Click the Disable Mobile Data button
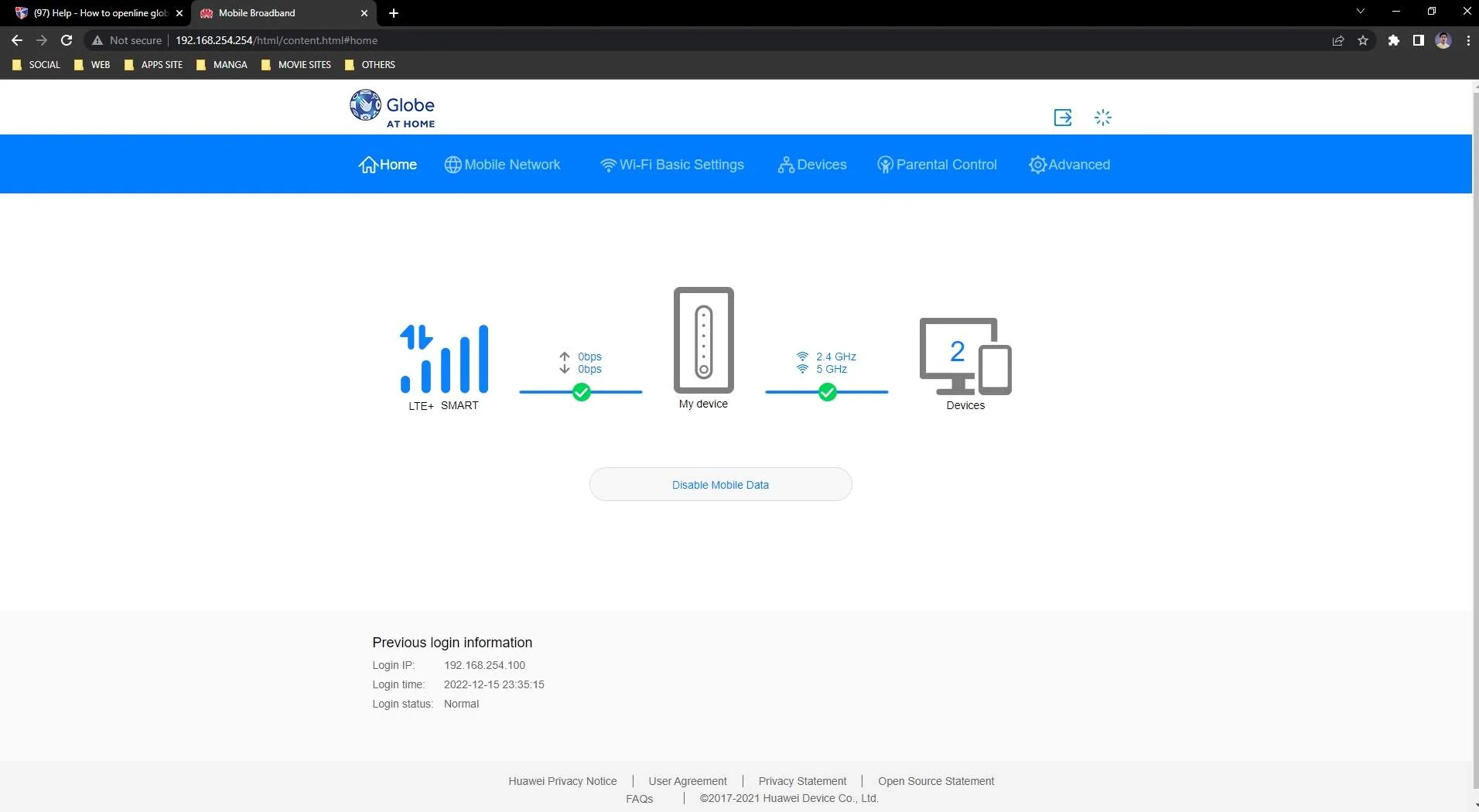Screen dimensions: 1479x812 [x=721, y=485]
